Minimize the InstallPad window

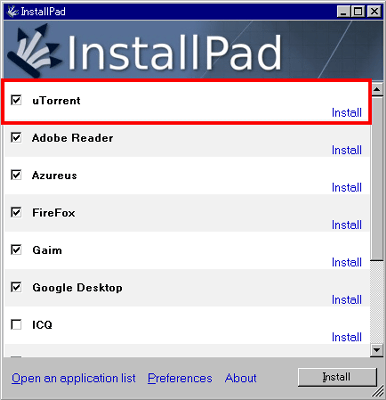[x=343, y=12]
